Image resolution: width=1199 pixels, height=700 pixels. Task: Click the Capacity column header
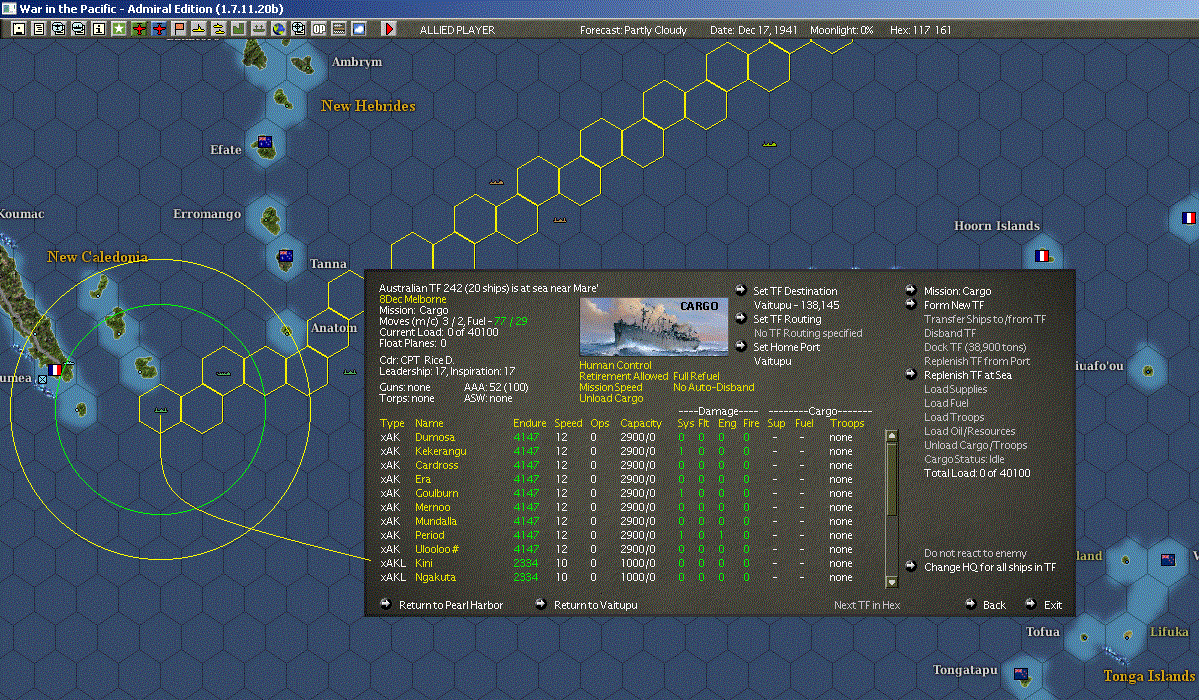point(641,423)
